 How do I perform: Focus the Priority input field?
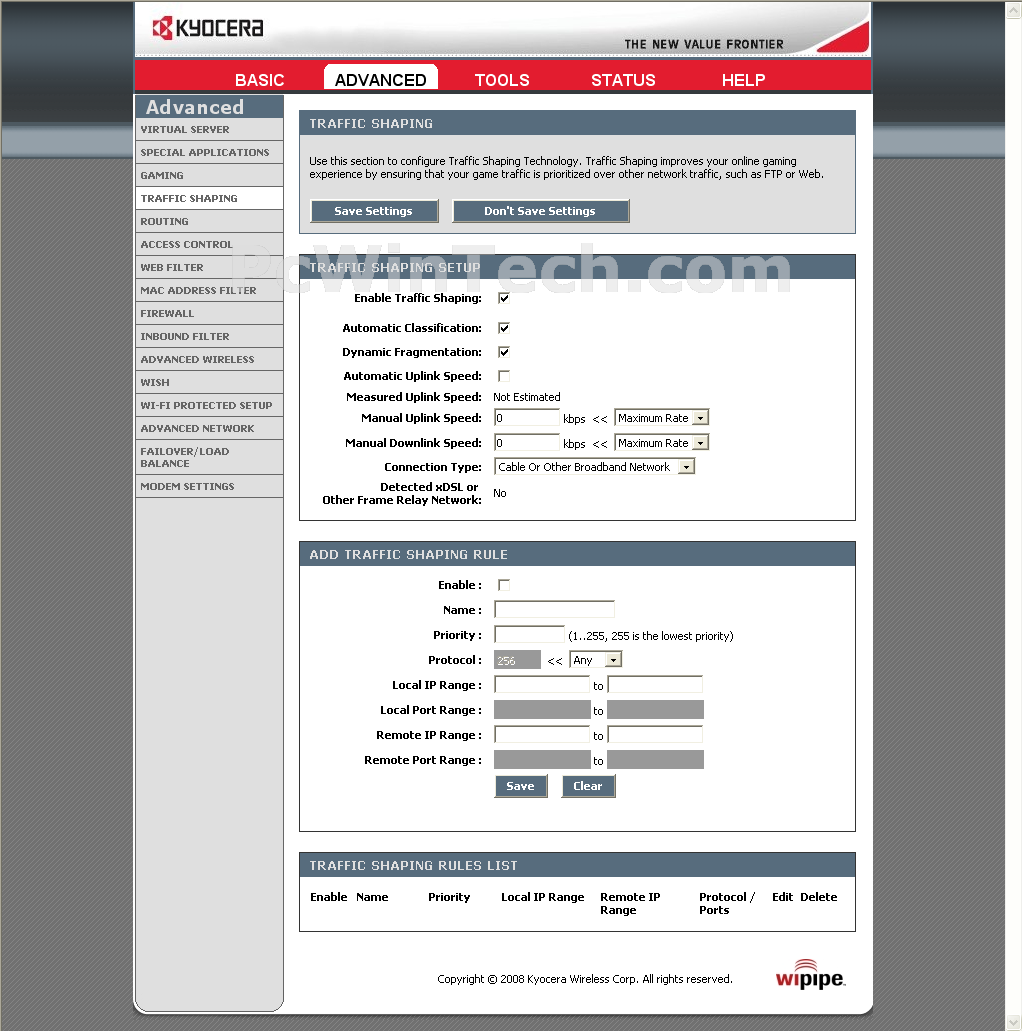[x=529, y=635]
